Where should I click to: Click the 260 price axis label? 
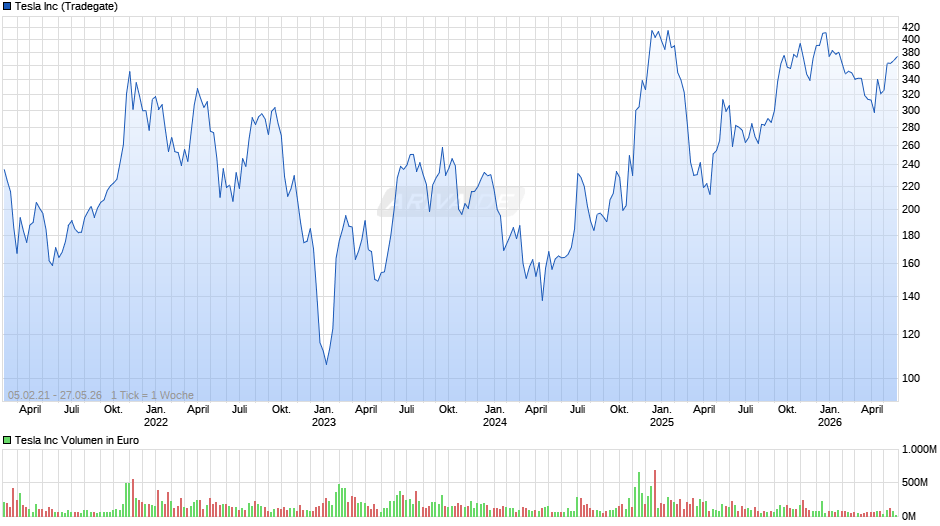[911, 145]
